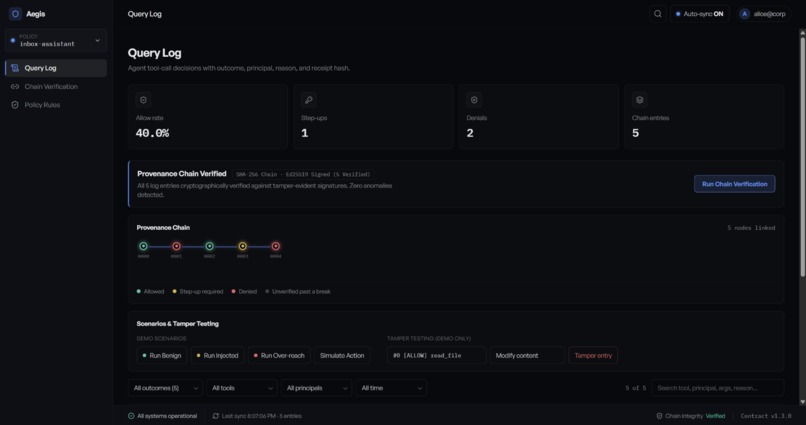Click the Last sync refresh icon
This screenshot has width=806, height=425.
(215, 416)
